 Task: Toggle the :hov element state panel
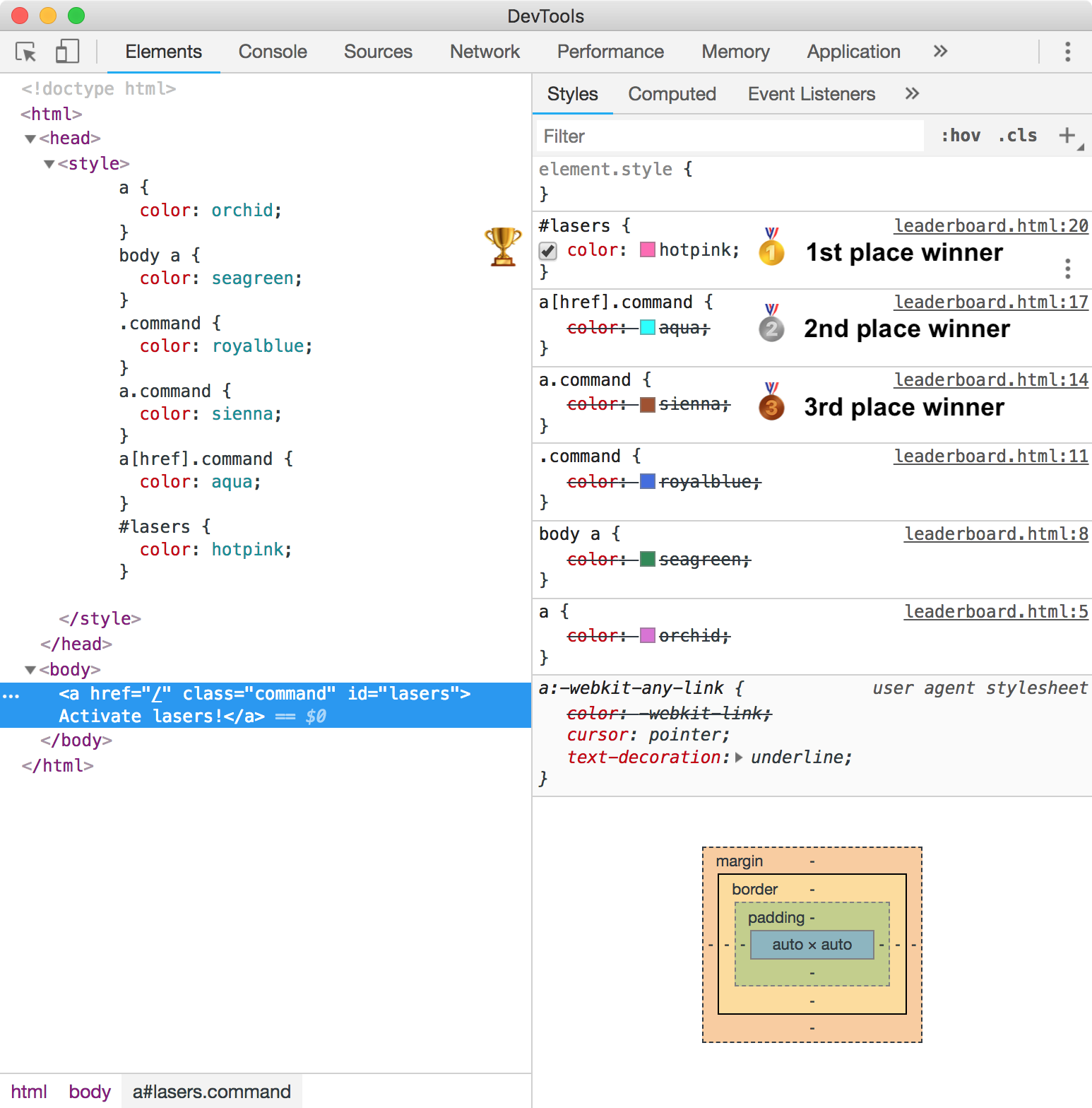pyautogui.click(x=961, y=136)
